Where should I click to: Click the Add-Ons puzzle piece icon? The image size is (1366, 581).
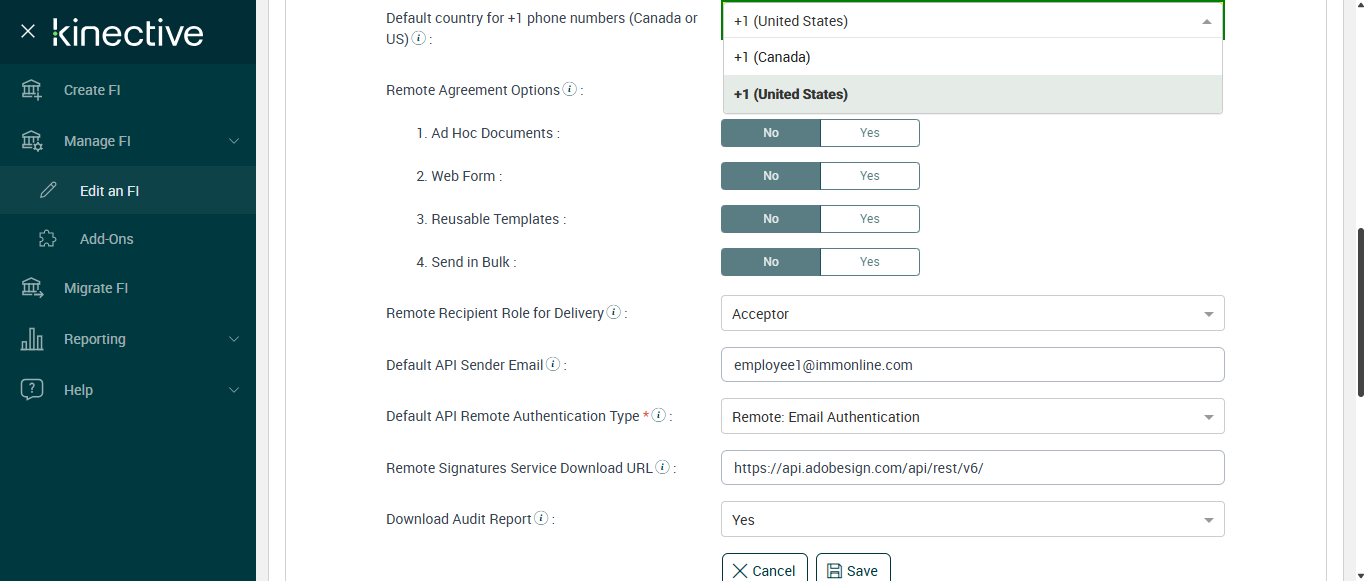(x=47, y=239)
